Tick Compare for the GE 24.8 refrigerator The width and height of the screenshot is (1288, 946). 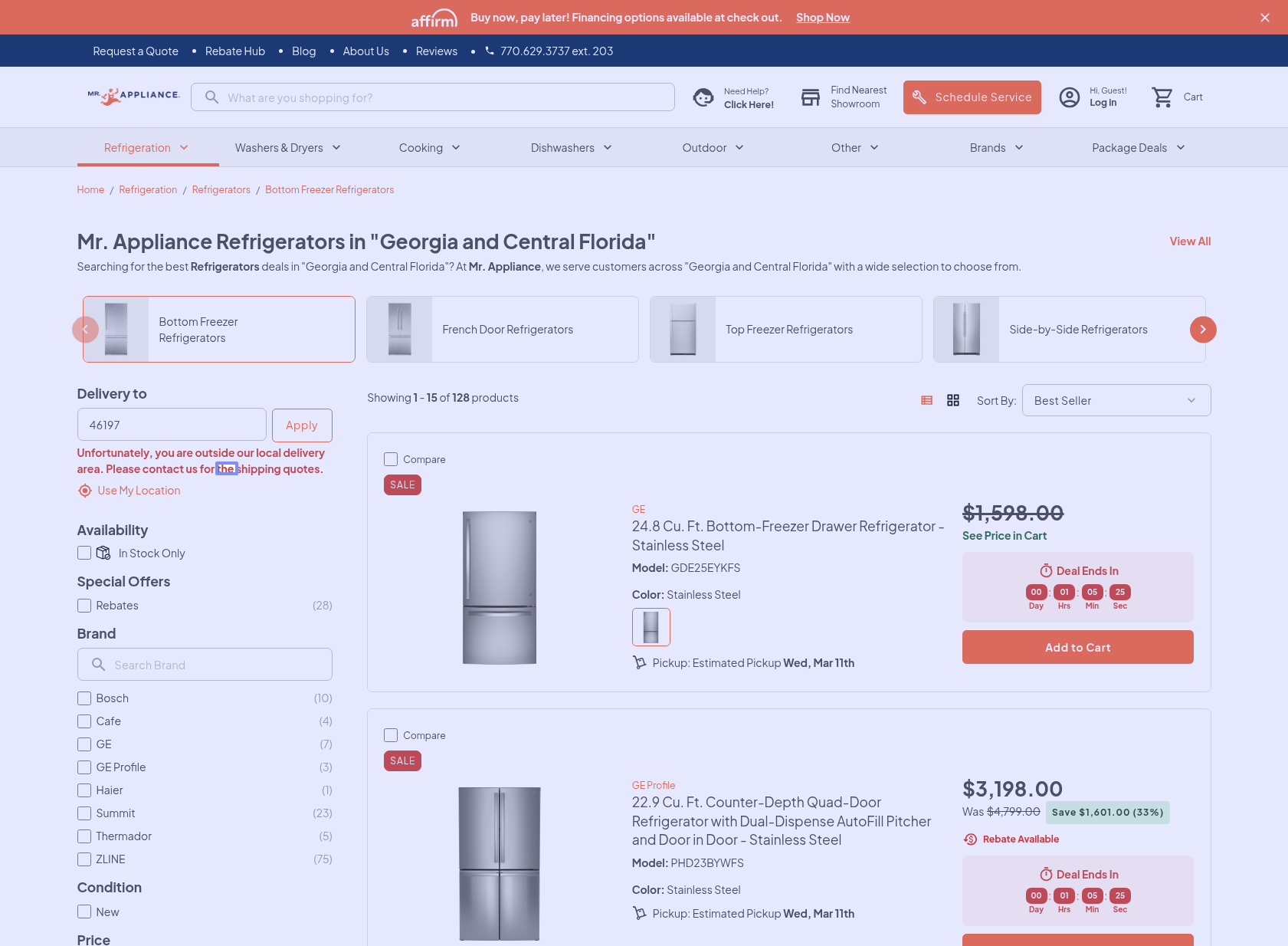click(x=391, y=459)
